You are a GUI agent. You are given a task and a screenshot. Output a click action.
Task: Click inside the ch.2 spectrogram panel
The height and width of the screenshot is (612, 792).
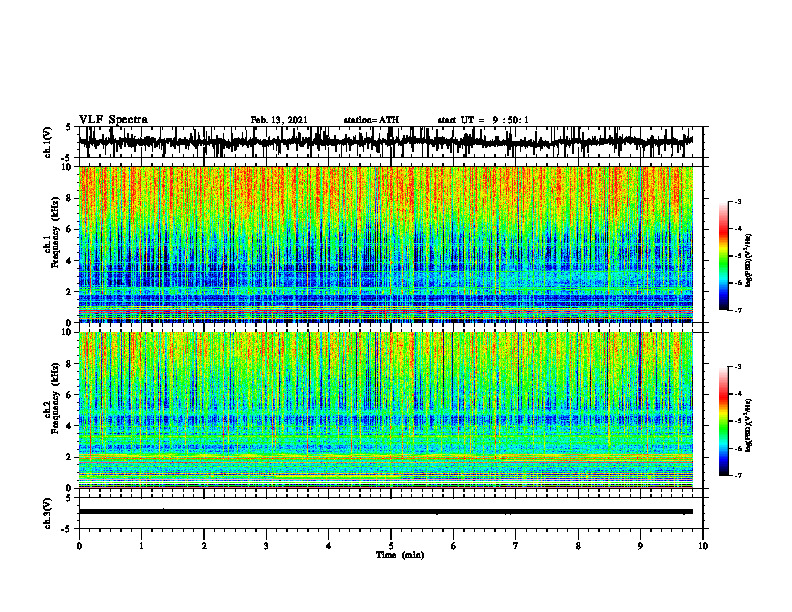tap(385, 410)
